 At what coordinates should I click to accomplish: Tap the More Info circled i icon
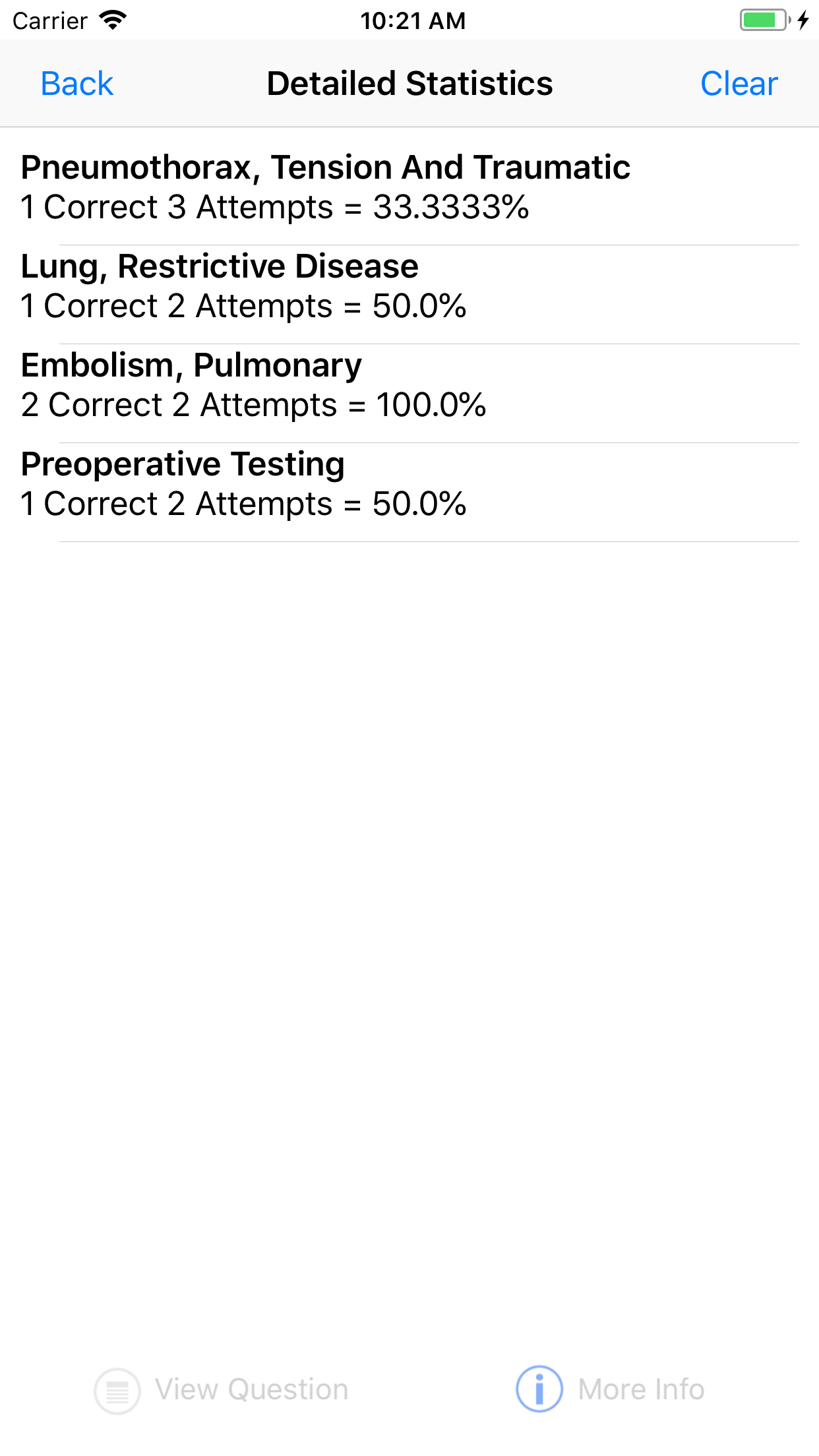pyautogui.click(x=539, y=1389)
